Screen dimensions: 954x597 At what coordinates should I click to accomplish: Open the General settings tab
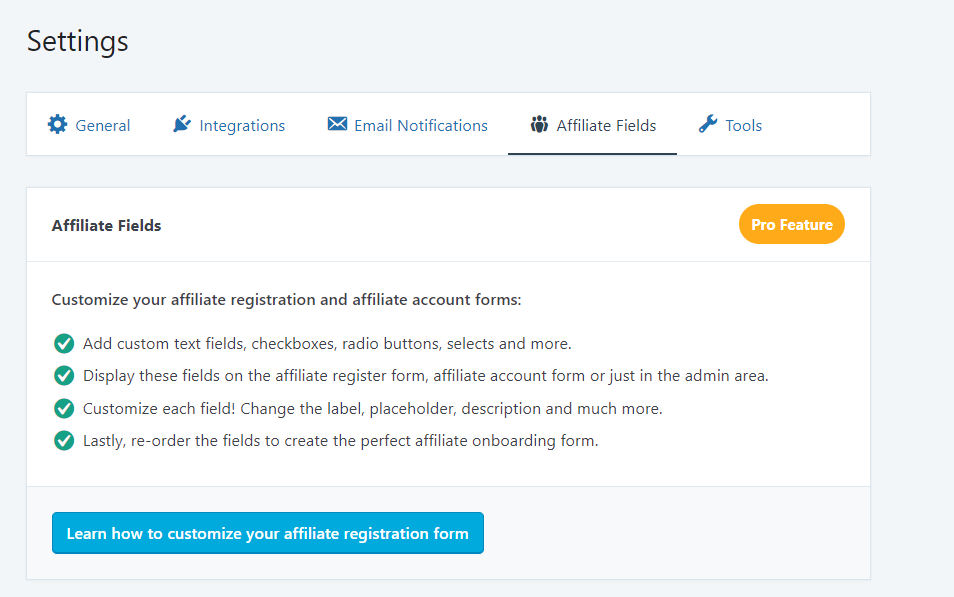click(89, 125)
